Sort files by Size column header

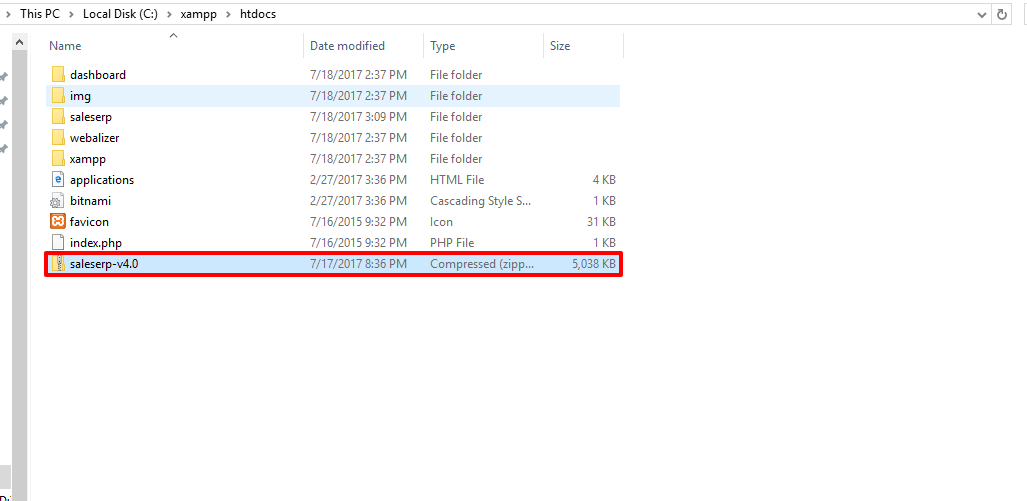pos(560,46)
